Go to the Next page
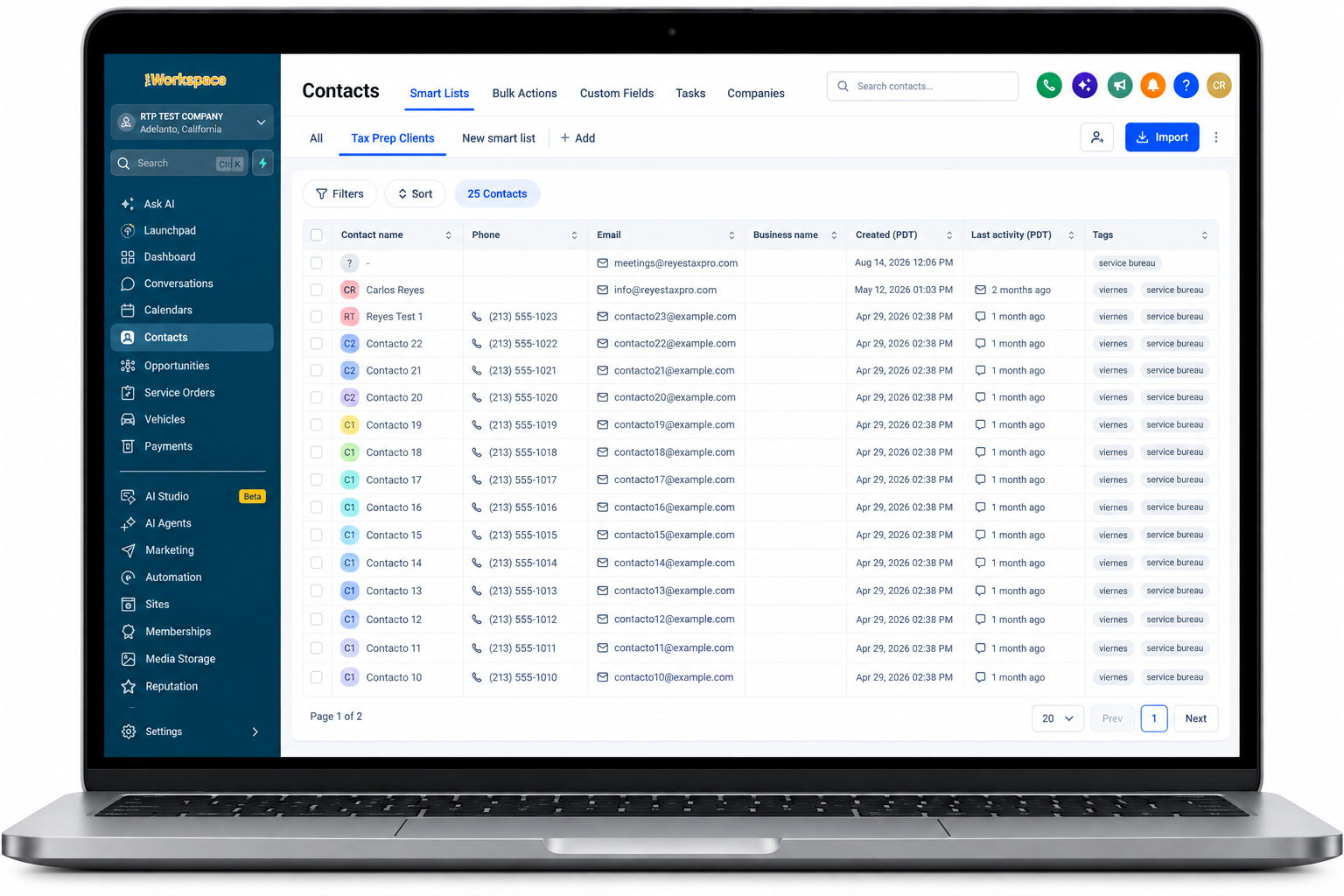 (1195, 718)
